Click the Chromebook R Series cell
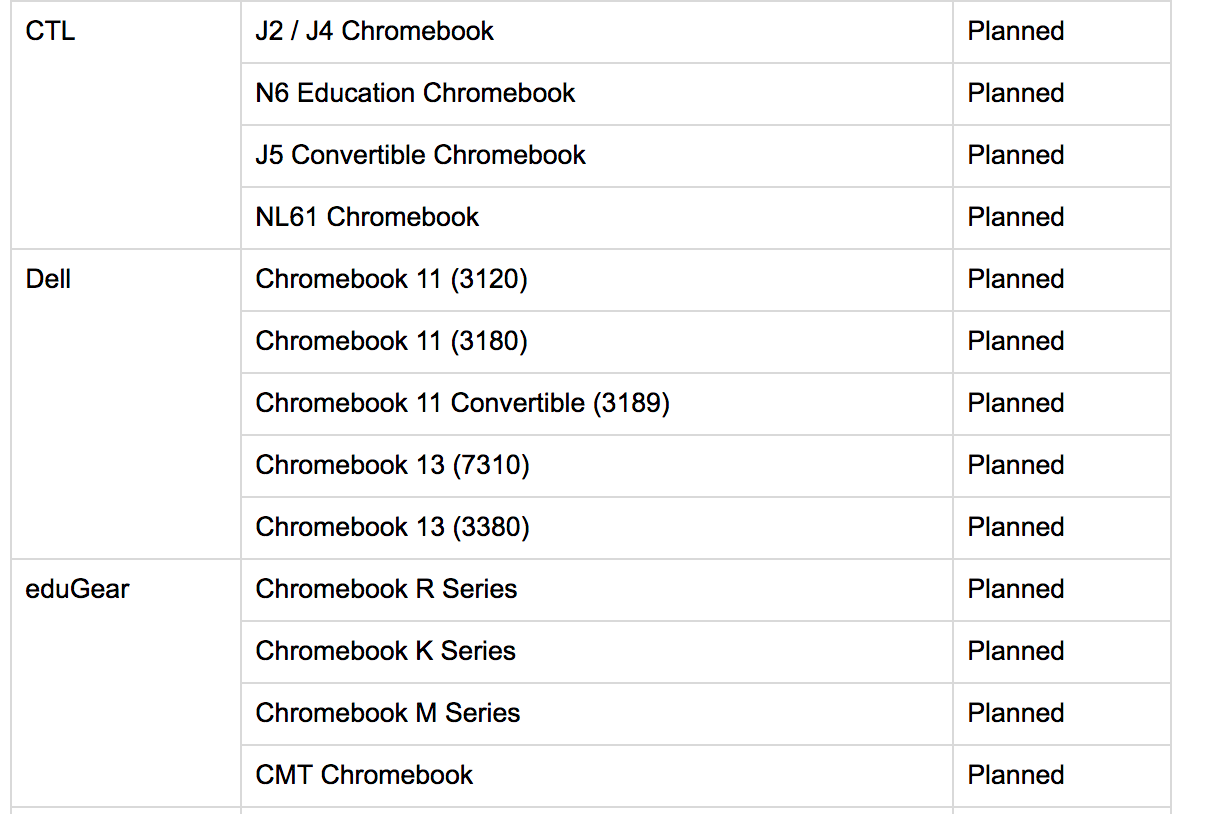 point(386,589)
